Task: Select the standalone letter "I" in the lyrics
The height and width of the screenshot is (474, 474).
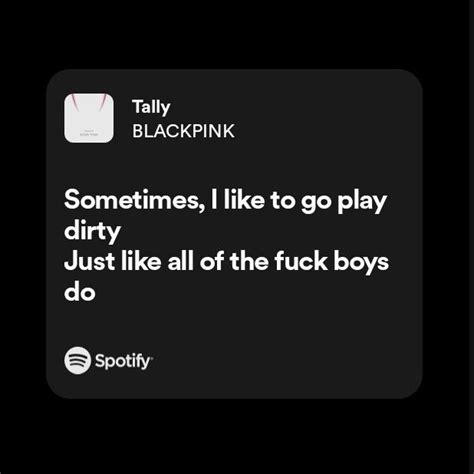Action: click(214, 200)
